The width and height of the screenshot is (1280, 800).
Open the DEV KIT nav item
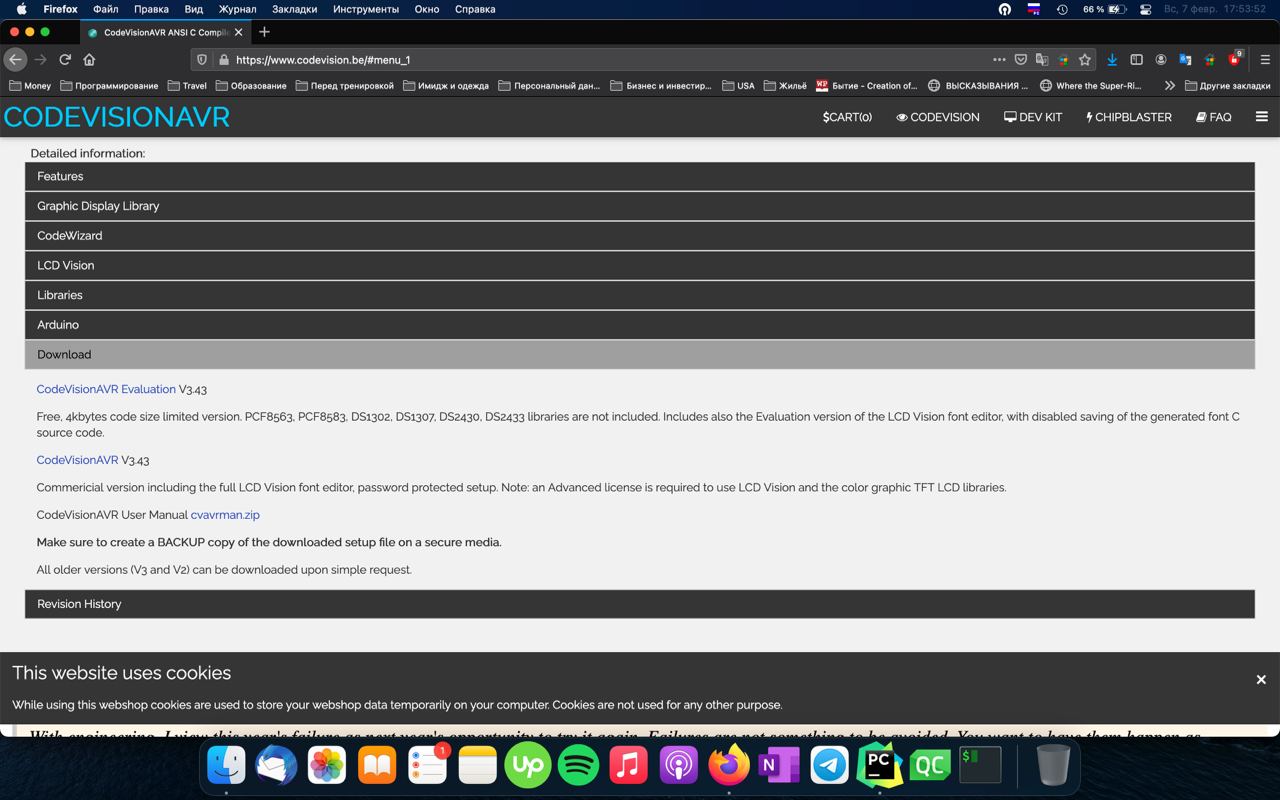point(1033,117)
